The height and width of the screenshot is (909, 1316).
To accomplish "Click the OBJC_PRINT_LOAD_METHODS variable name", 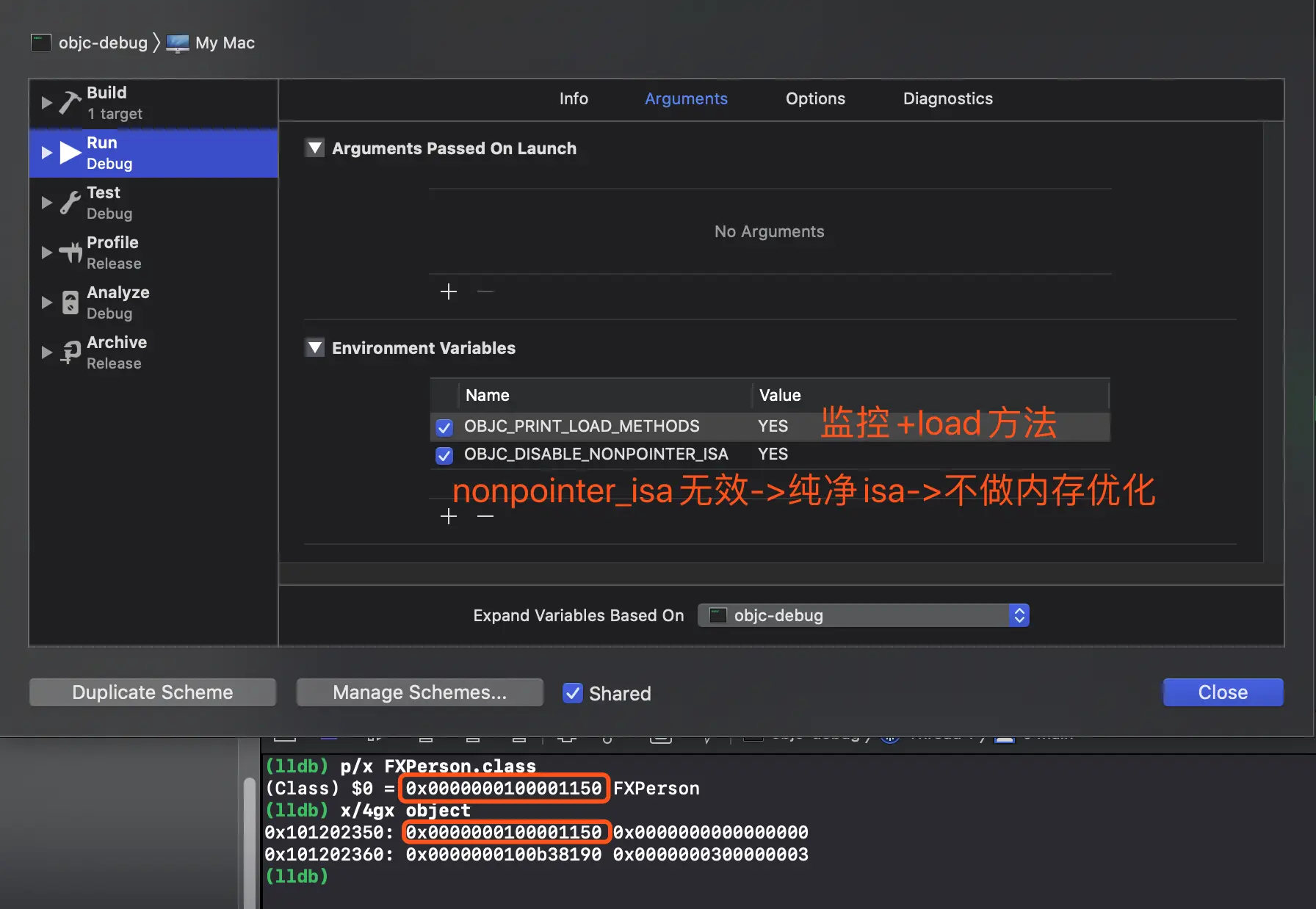I will [582, 426].
